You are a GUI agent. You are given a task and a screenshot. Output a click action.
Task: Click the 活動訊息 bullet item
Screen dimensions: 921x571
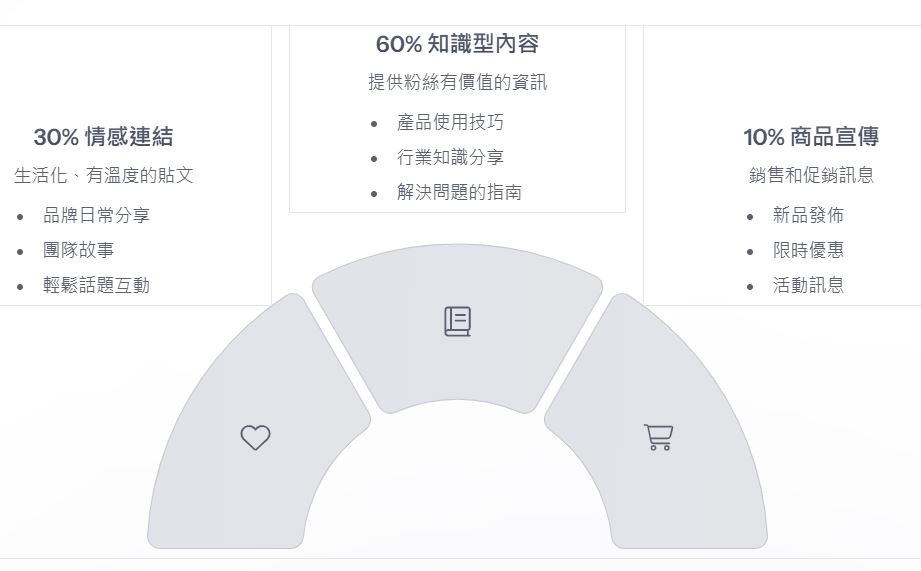[808, 285]
